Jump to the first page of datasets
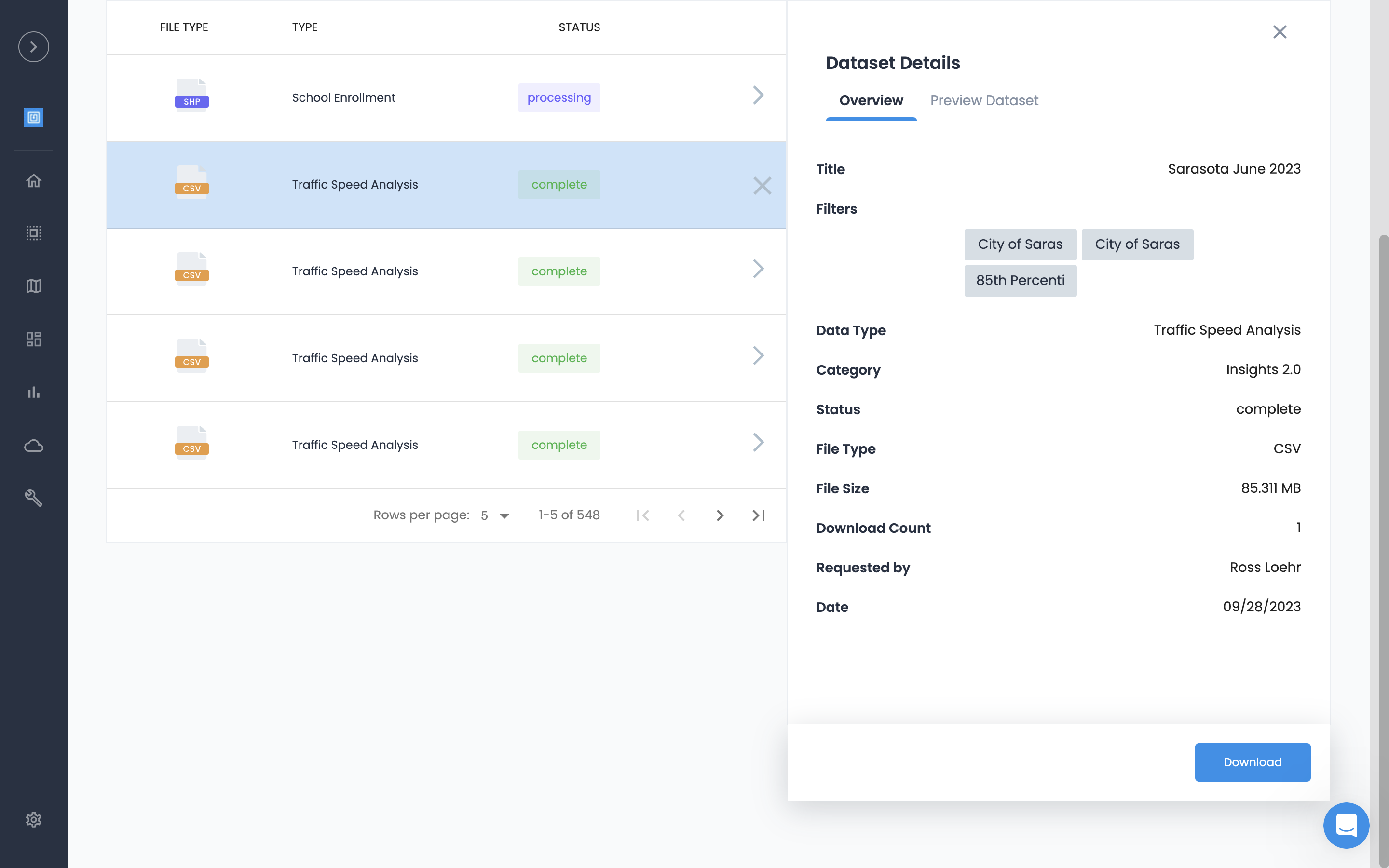 point(643,515)
